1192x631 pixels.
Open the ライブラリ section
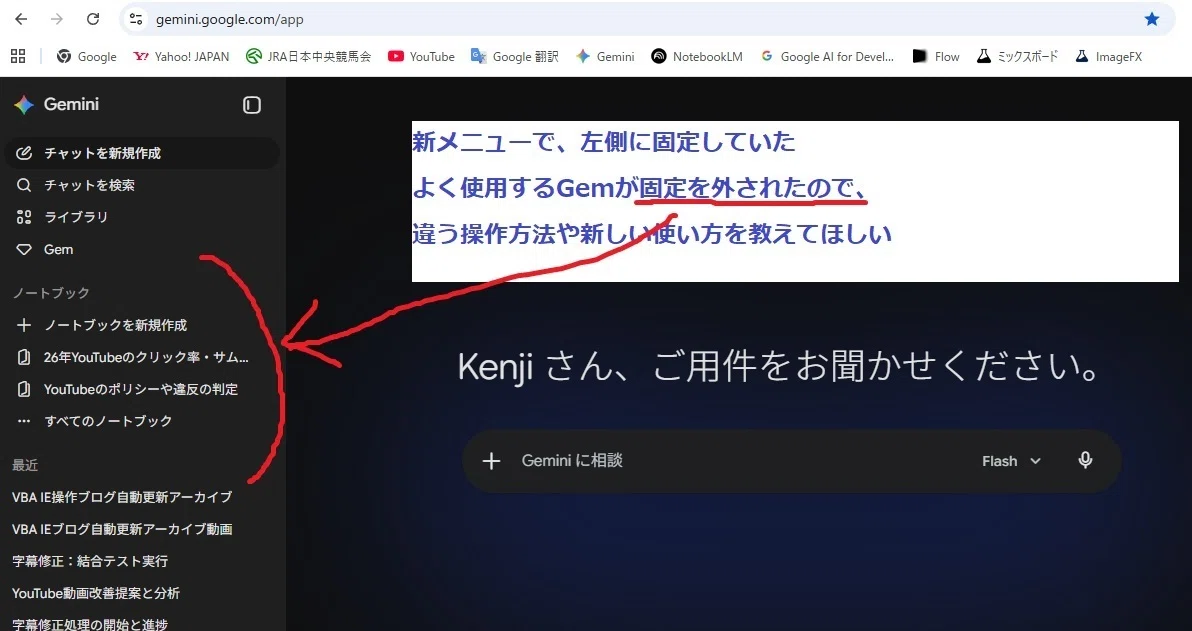point(142,217)
